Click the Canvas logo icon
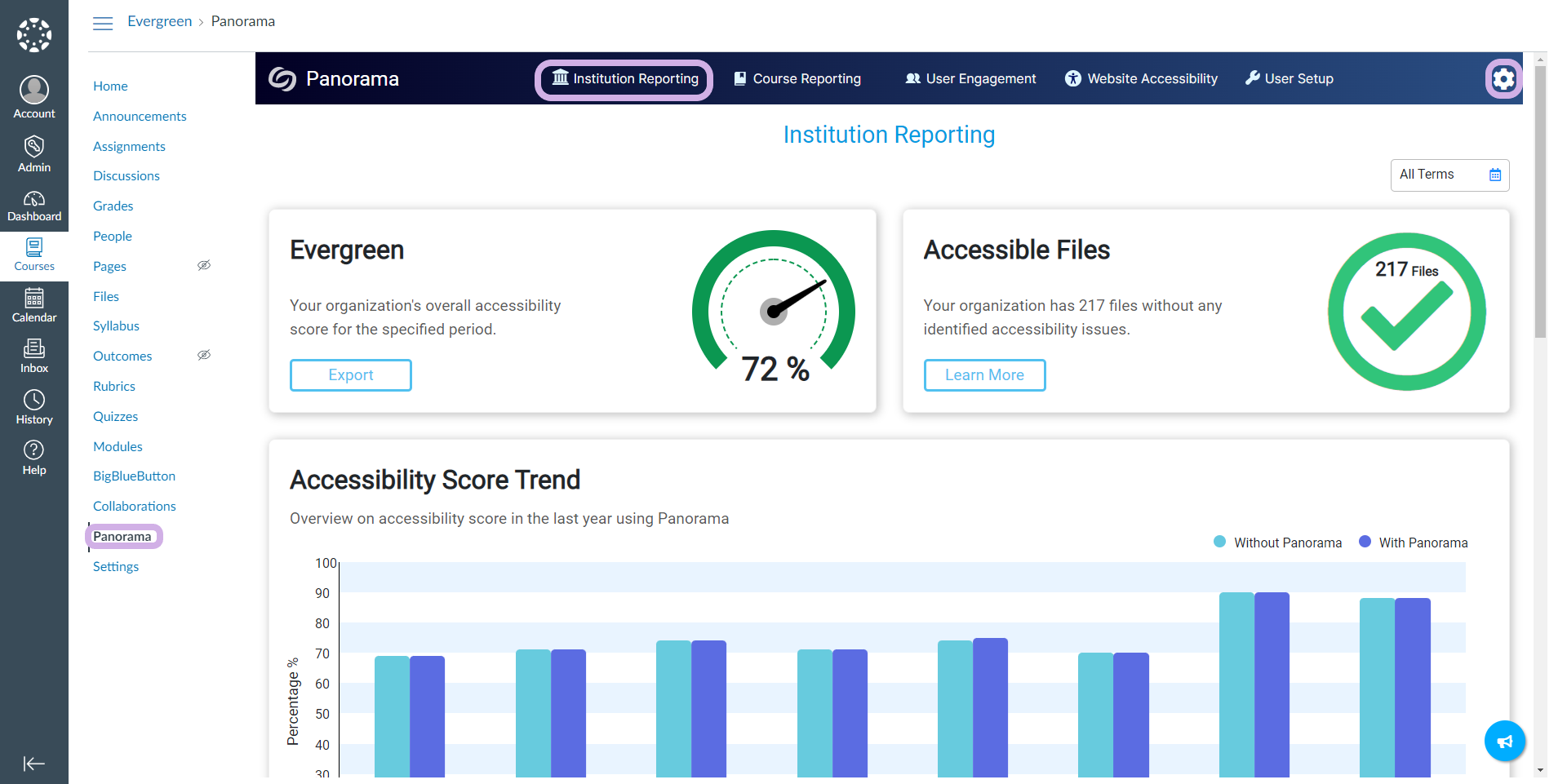 34,35
